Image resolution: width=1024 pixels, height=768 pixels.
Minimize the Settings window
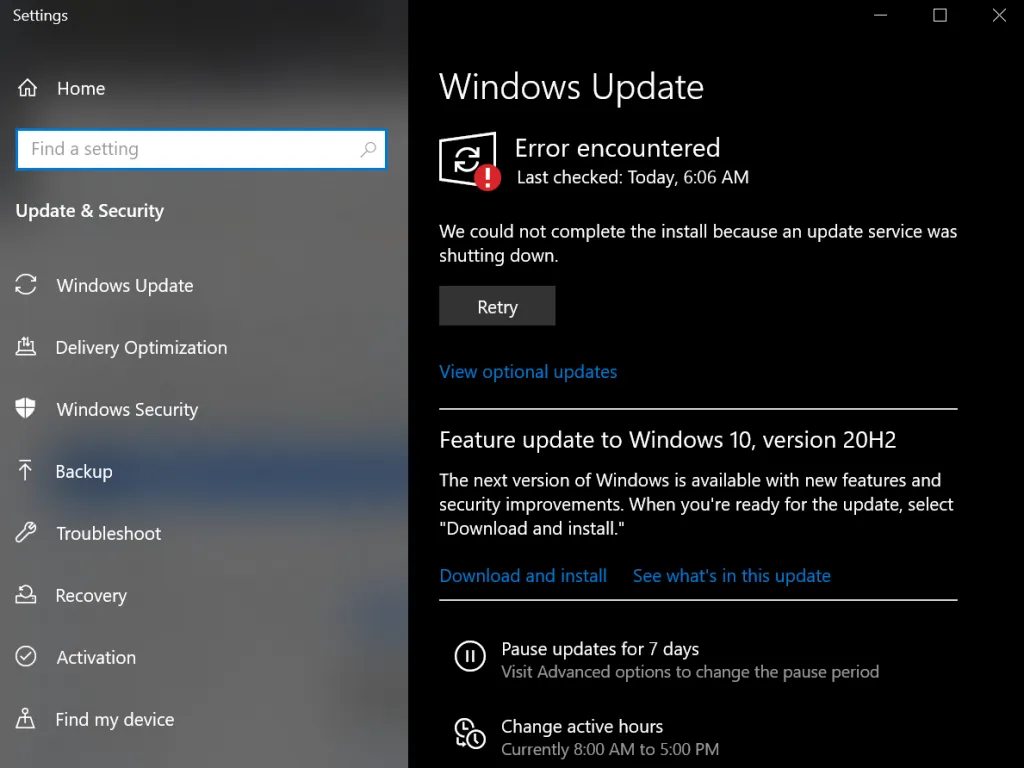tap(880, 15)
